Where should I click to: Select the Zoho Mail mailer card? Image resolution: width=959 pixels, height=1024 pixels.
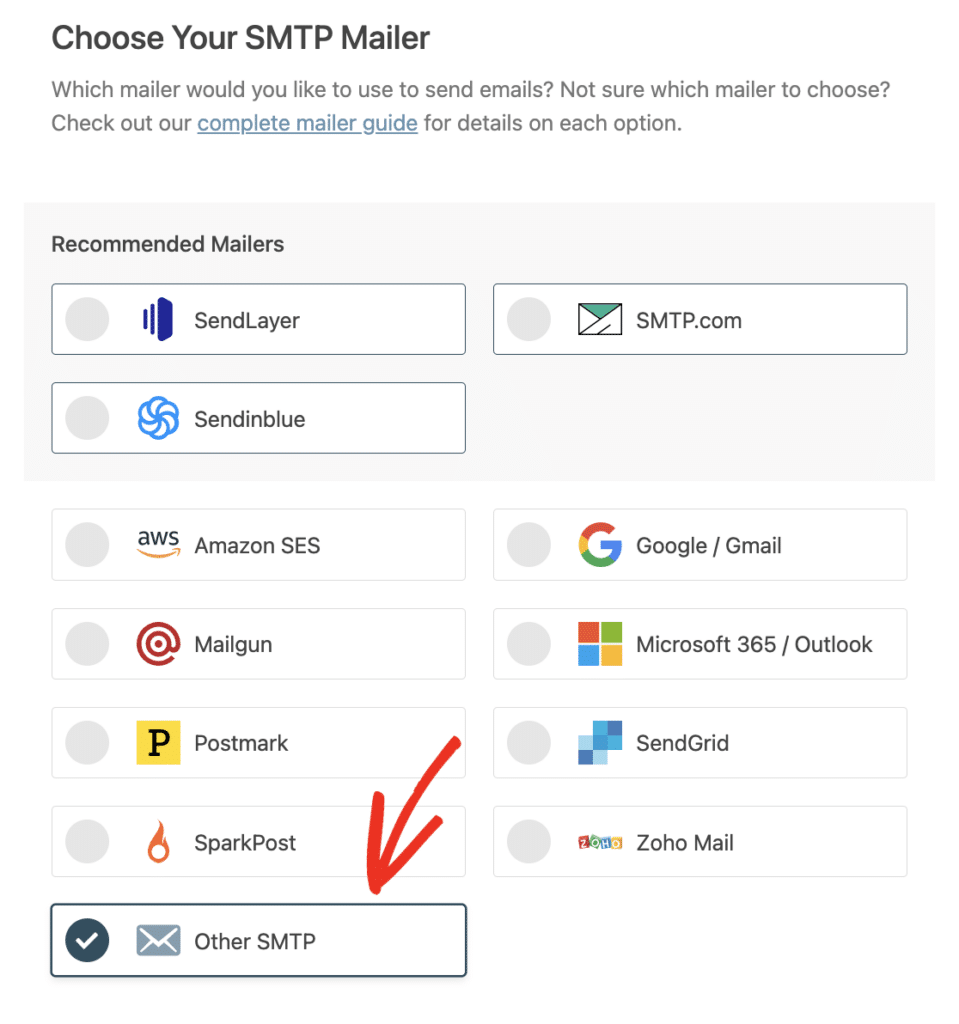click(x=700, y=842)
